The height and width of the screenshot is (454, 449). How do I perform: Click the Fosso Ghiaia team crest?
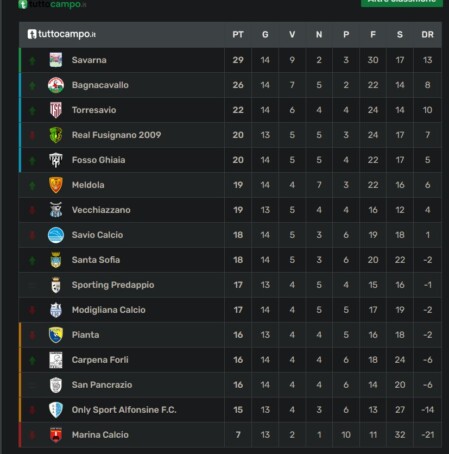(x=56, y=160)
